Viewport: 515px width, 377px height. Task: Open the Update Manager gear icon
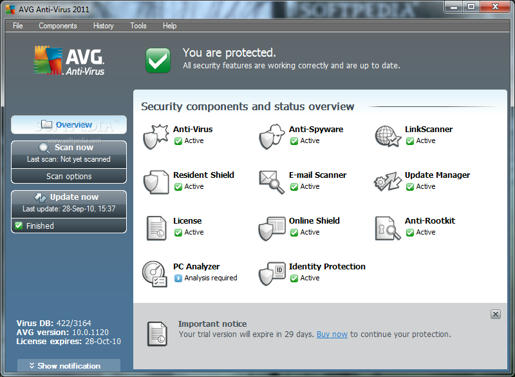click(387, 182)
